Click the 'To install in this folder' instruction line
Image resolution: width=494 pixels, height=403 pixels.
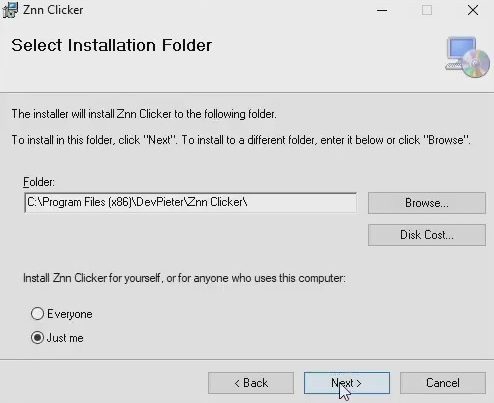(241, 140)
